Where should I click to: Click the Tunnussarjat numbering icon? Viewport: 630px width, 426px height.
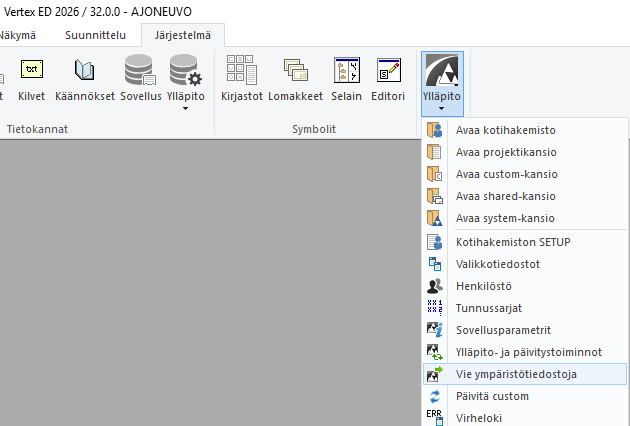coord(434,308)
